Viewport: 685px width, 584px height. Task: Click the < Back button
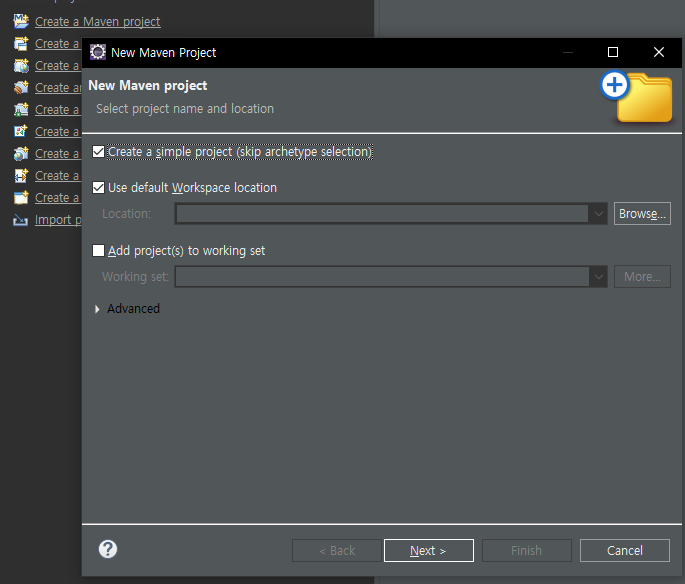337,550
